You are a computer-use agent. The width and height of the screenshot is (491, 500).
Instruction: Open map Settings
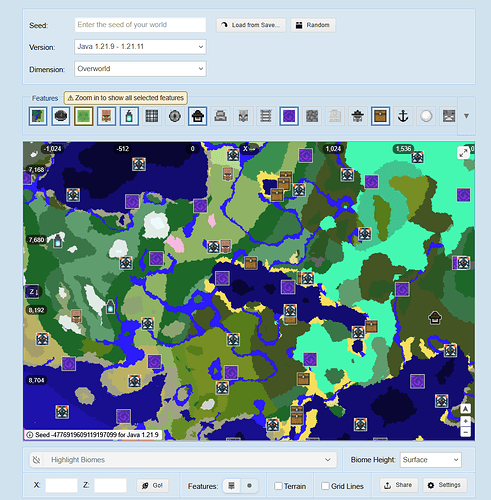tap(445, 485)
